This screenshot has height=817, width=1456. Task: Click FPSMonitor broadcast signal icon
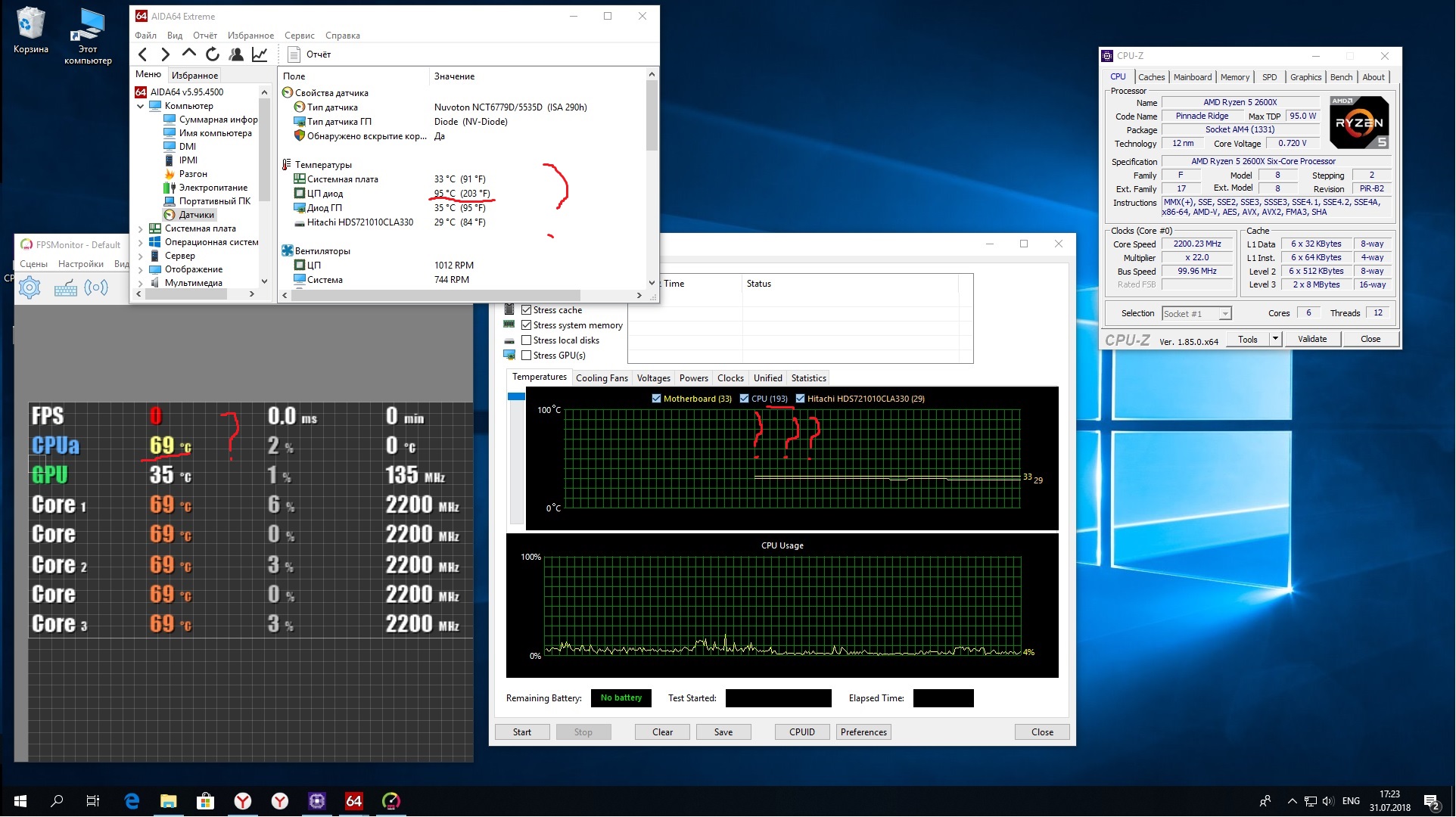point(96,287)
